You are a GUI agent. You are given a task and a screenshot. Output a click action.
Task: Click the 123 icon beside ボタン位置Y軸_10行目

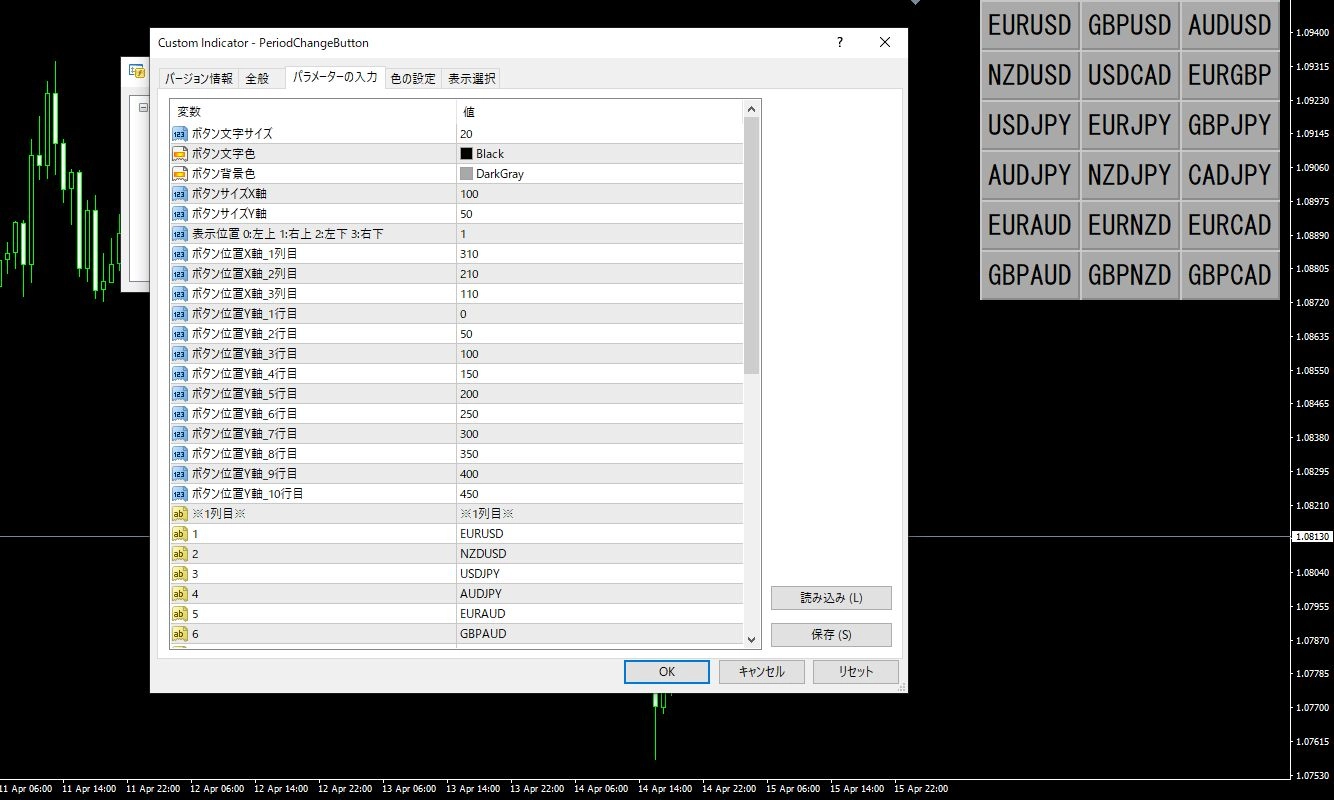tap(179, 493)
